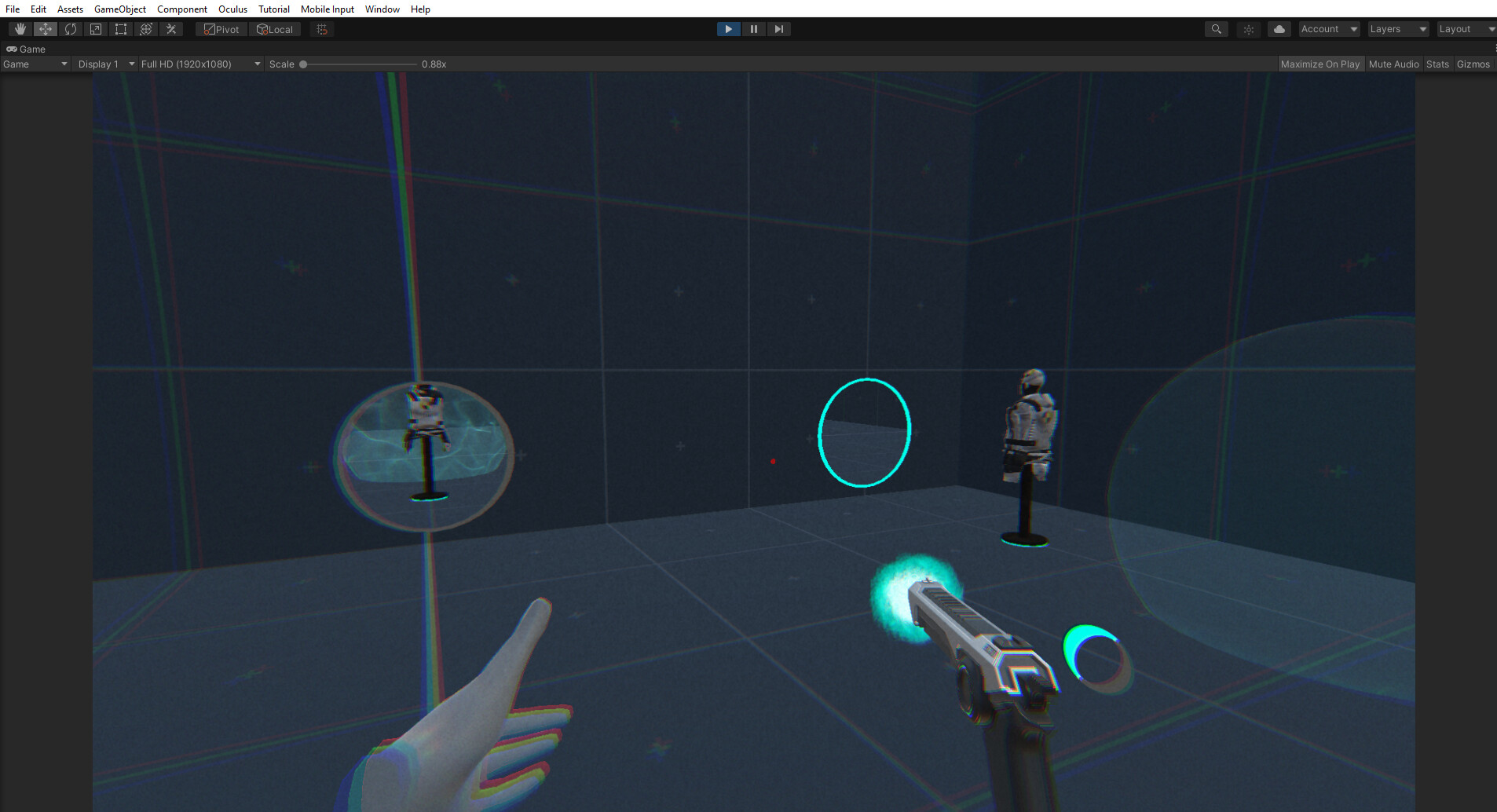1497x812 pixels.
Task: Toggle Local handle orientation mode
Action: point(275,28)
